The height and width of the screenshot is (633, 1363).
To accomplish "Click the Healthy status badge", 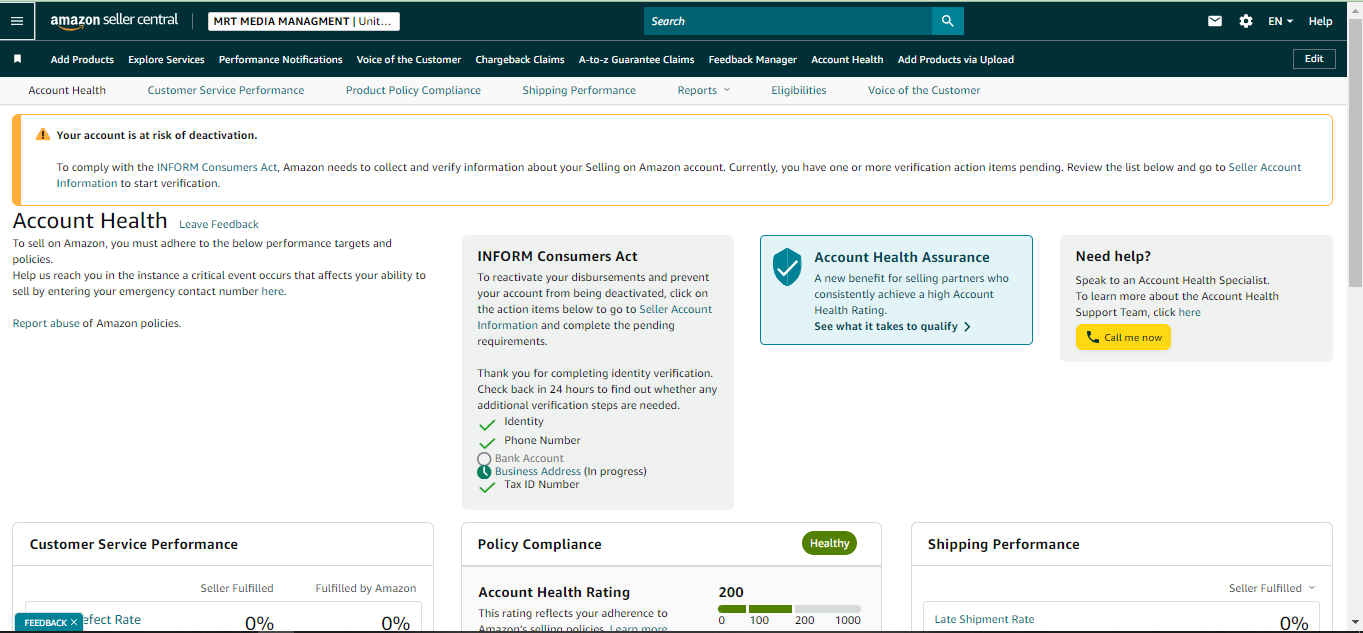I will pos(829,543).
